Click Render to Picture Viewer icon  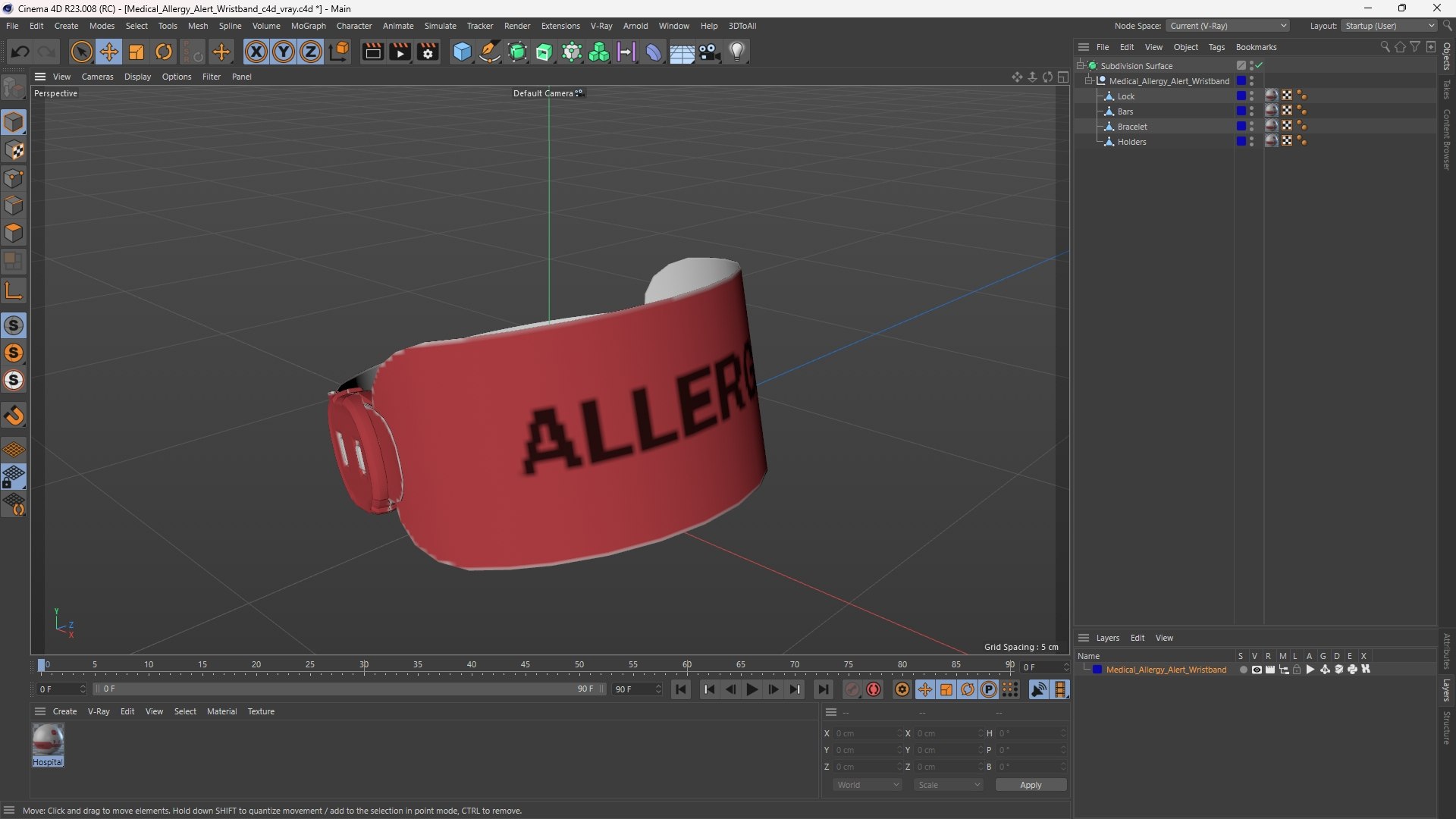pos(400,52)
